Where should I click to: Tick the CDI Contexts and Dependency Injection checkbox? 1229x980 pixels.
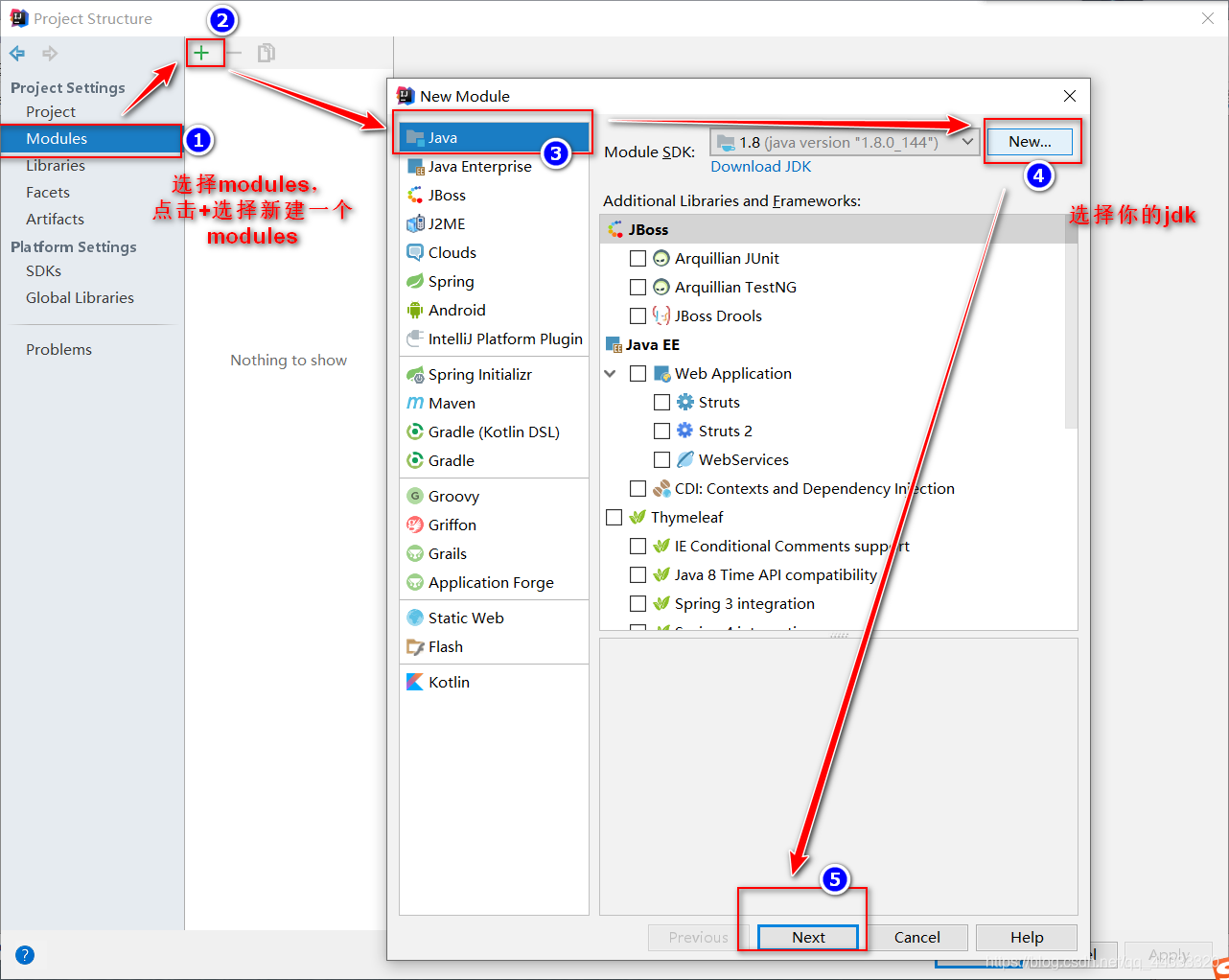[x=638, y=489]
